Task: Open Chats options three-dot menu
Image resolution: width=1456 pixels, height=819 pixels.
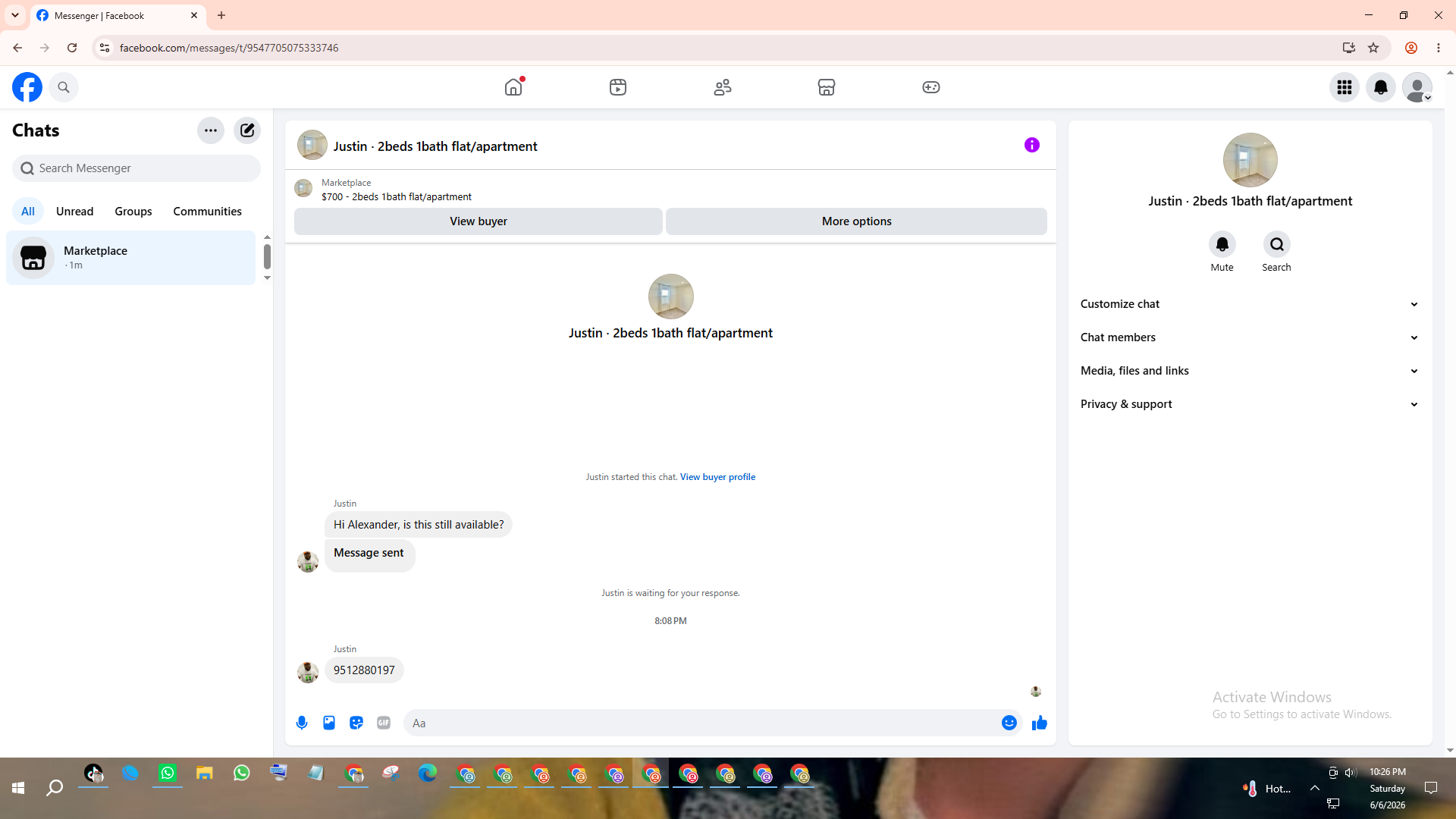Action: (211, 130)
